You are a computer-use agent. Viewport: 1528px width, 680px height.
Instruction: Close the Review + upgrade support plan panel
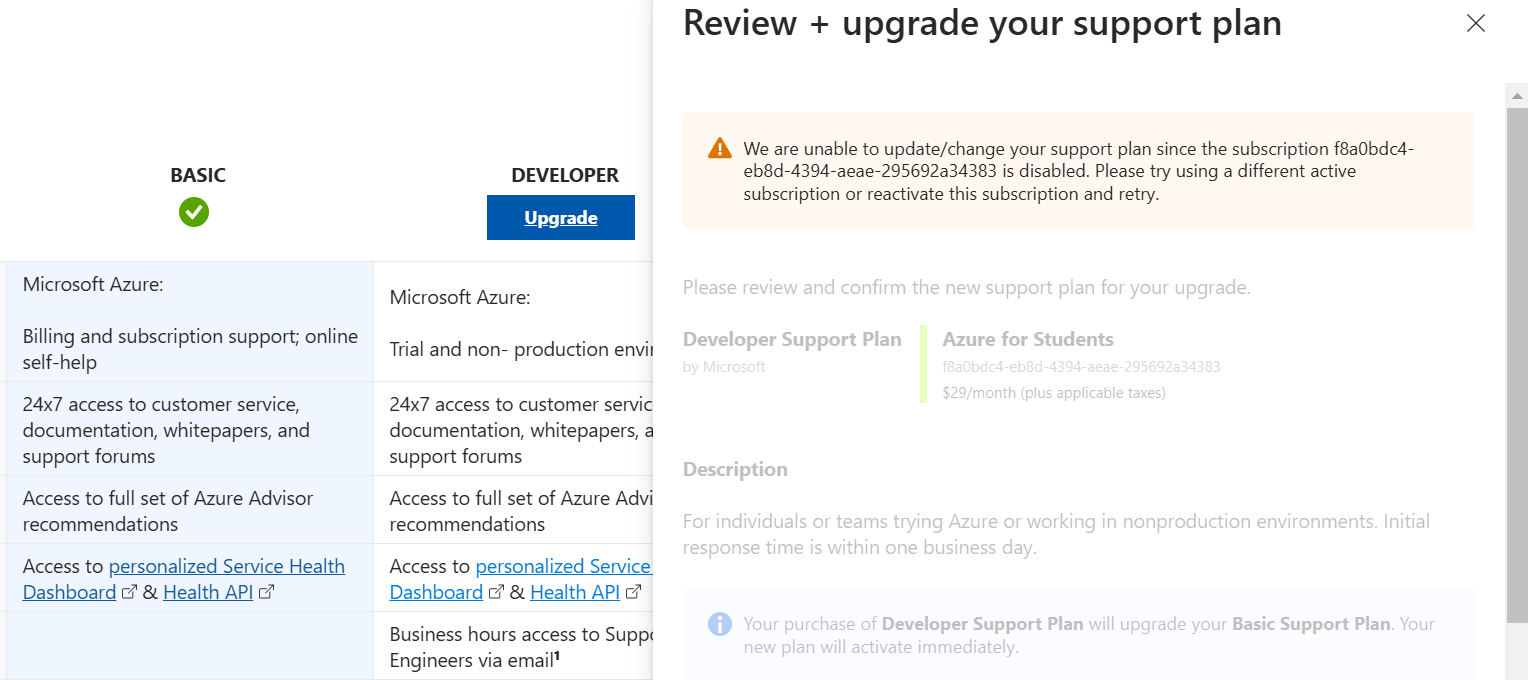[1476, 23]
